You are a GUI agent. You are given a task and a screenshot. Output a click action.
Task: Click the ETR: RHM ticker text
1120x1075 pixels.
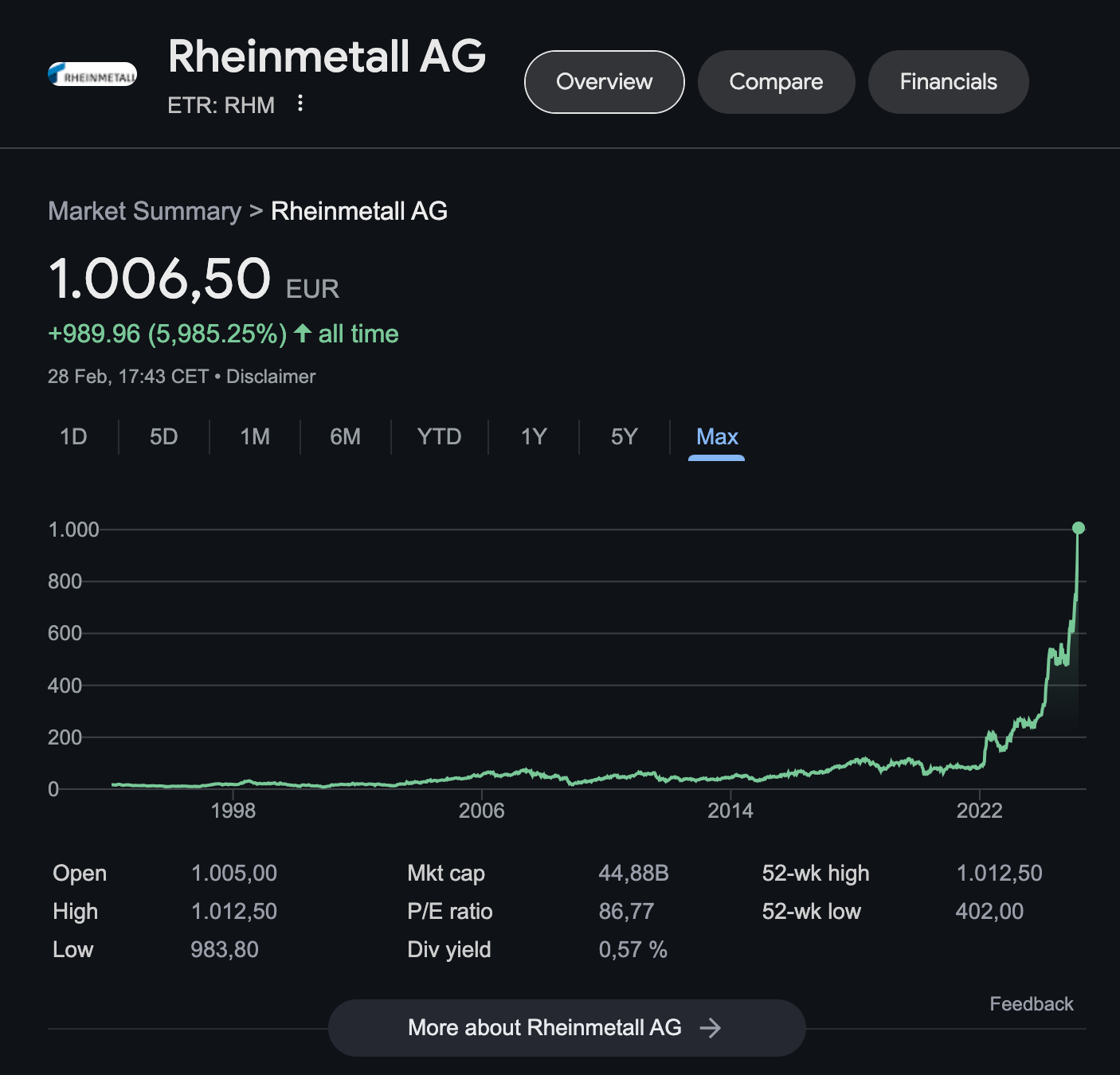pos(221,105)
